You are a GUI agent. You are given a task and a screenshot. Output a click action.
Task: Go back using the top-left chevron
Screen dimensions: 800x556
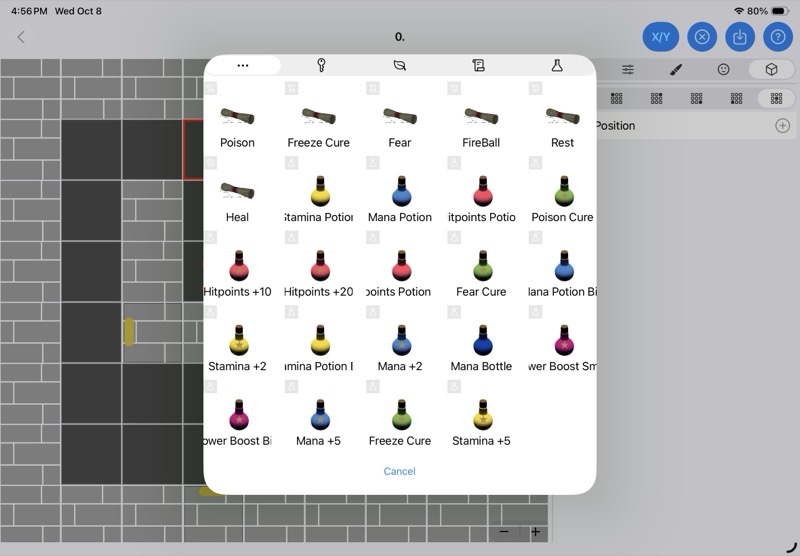pos(21,37)
